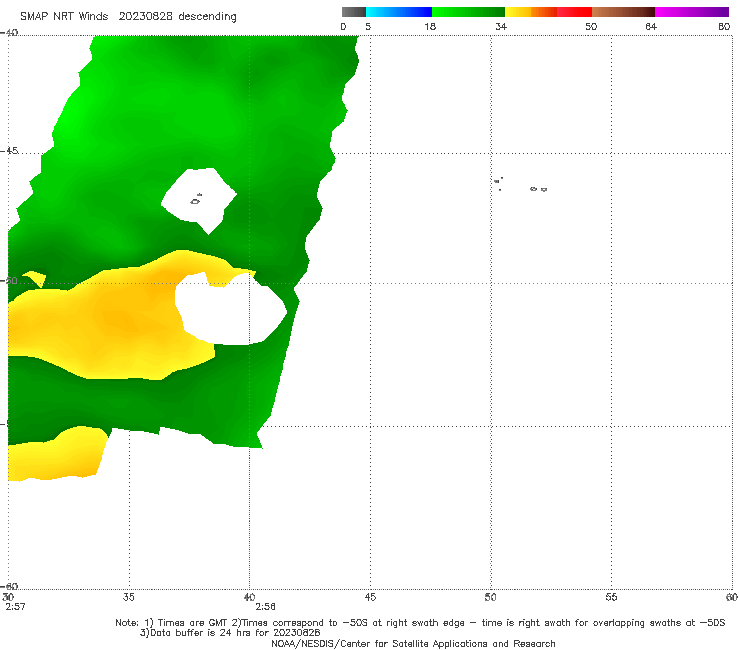Click the latitude axis label '-60'
This screenshot has height=650, width=740.
[9, 586]
